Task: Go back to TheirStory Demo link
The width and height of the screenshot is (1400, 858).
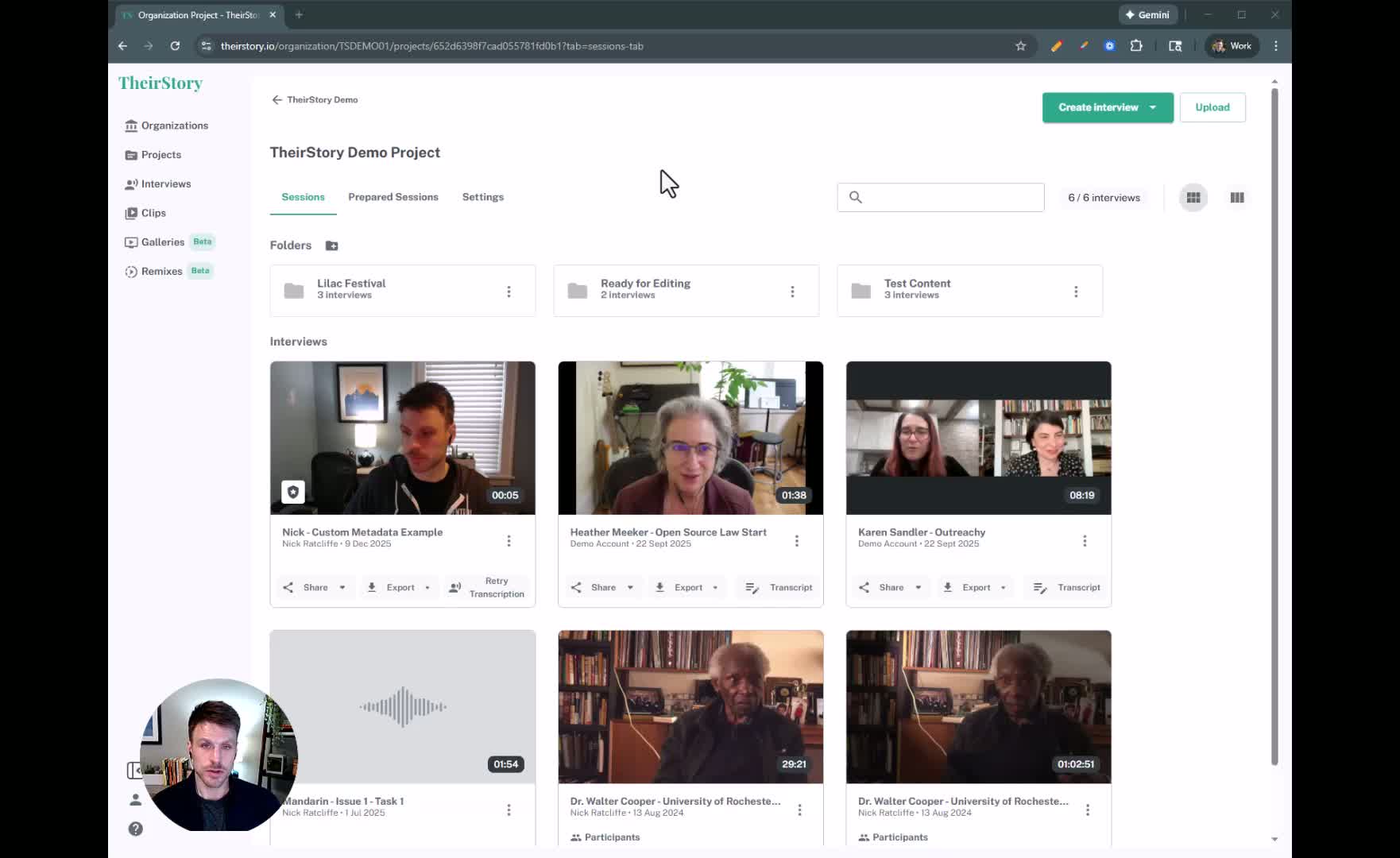Action: [315, 100]
